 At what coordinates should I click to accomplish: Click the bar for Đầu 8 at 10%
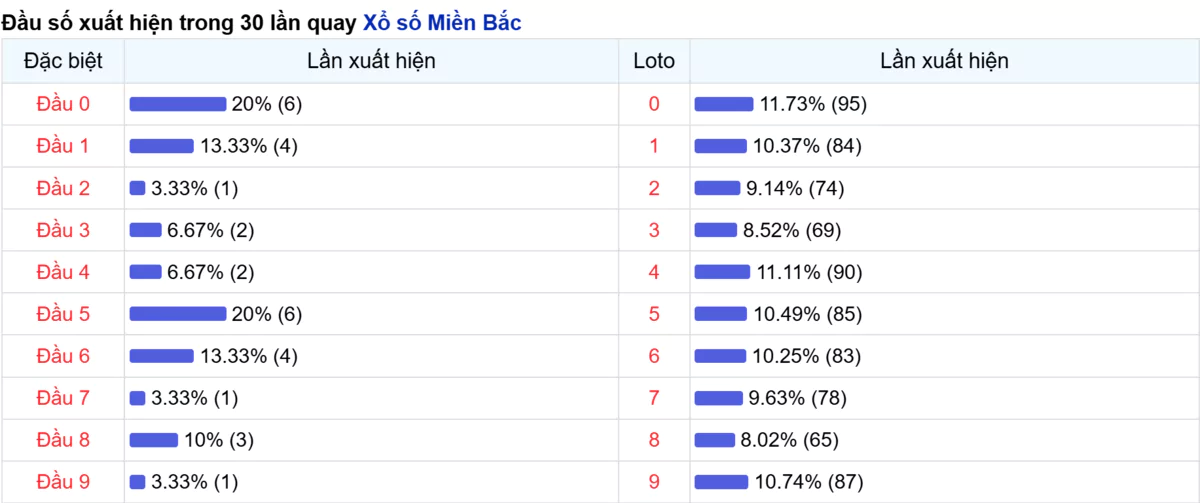(x=154, y=440)
